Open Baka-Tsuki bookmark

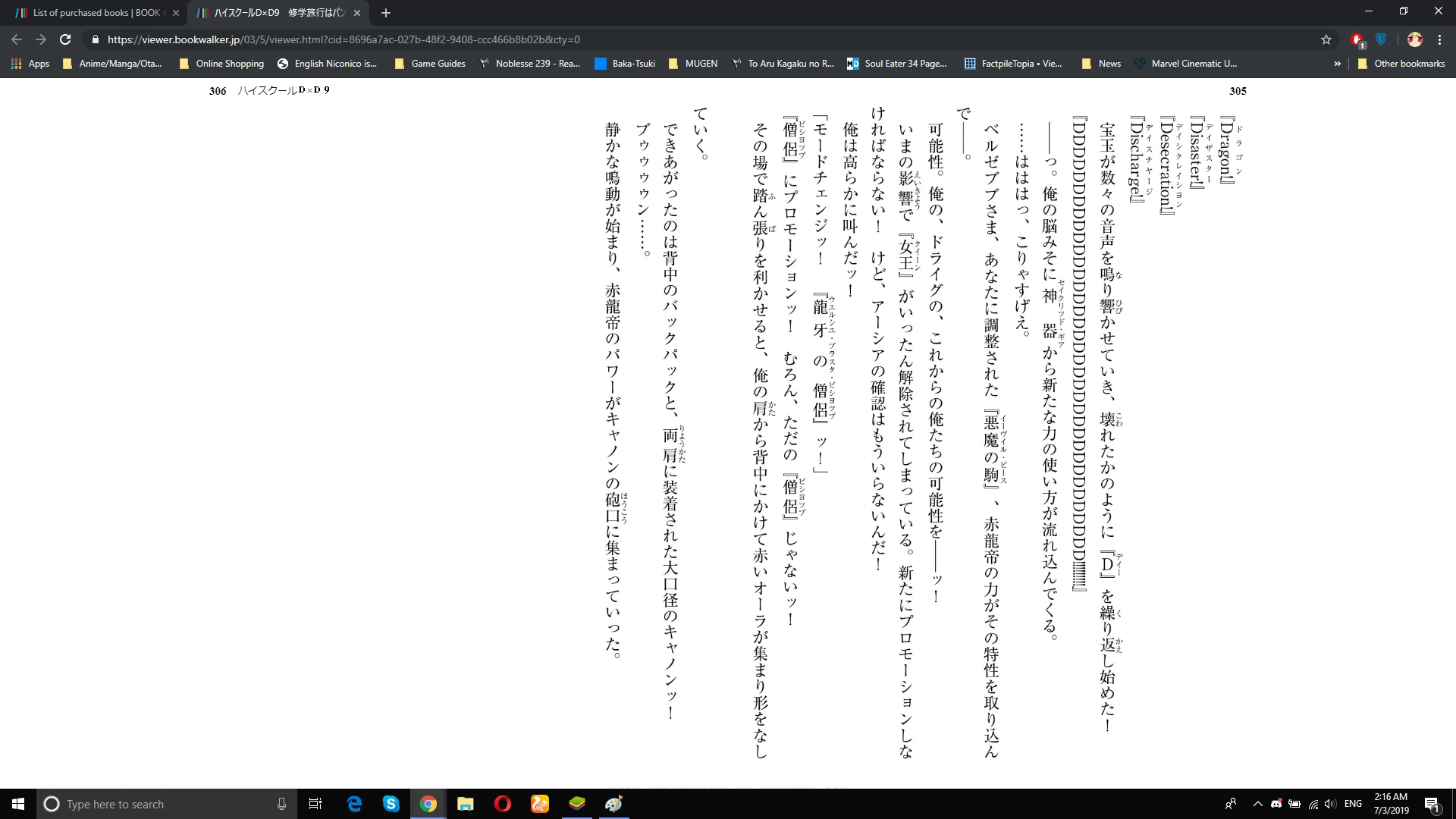(x=625, y=64)
